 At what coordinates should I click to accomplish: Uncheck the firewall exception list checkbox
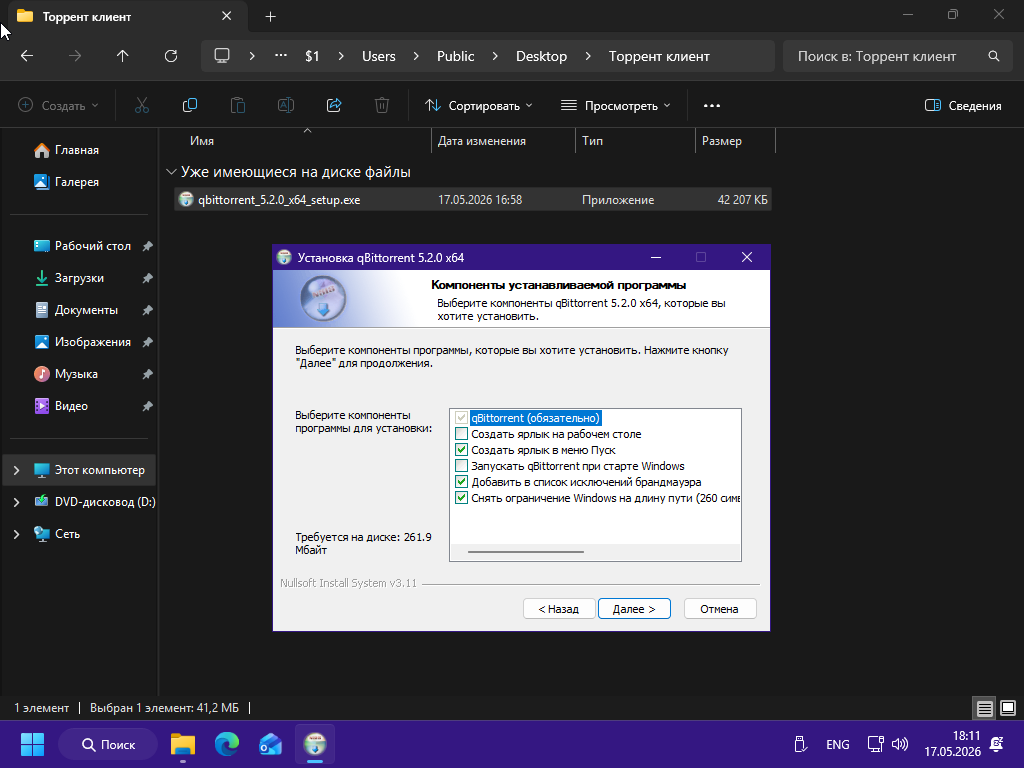pyautogui.click(x=462, y=482)
